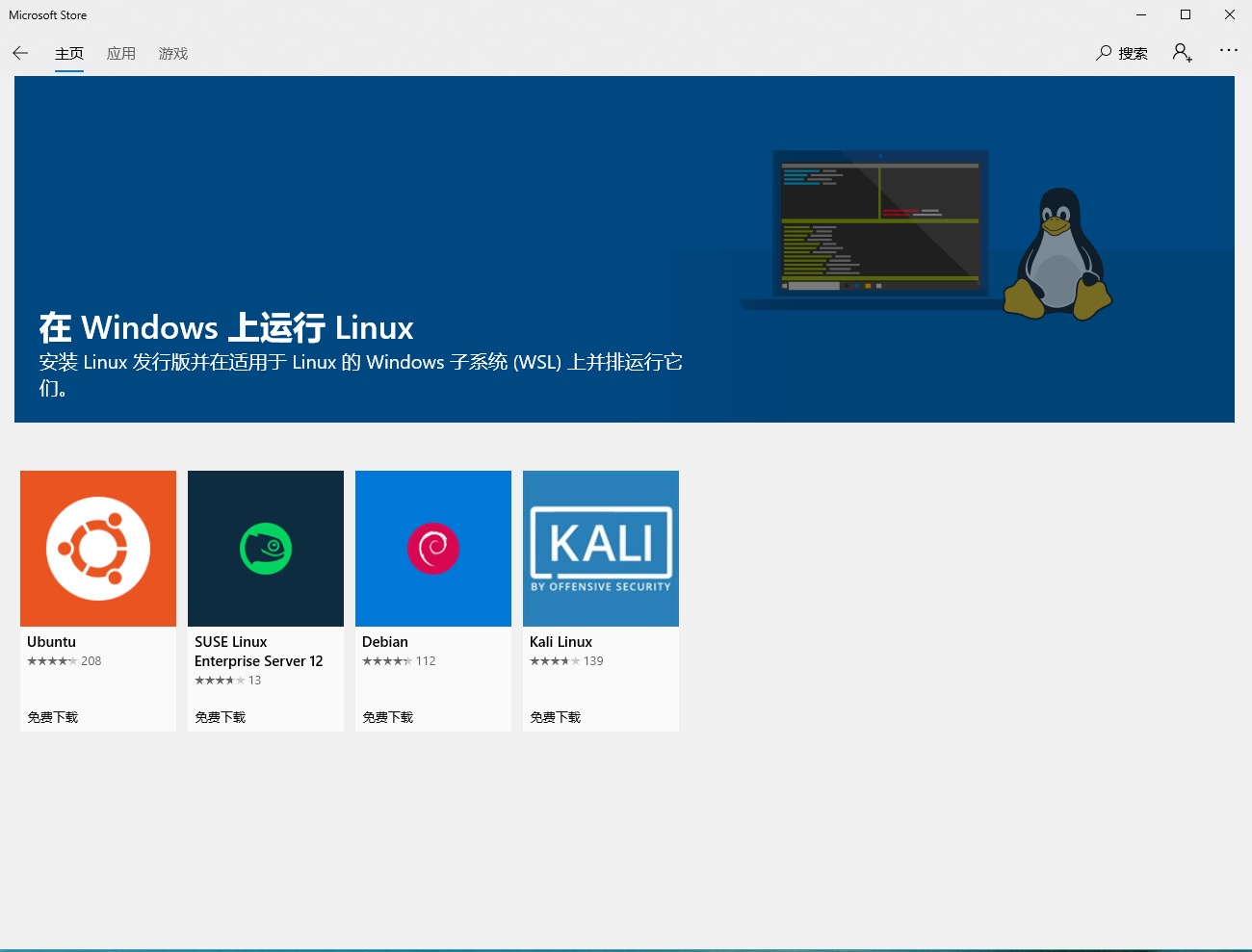Click the 搜索 search button
Screen dimensions: 1252x952
(1122, 53)
